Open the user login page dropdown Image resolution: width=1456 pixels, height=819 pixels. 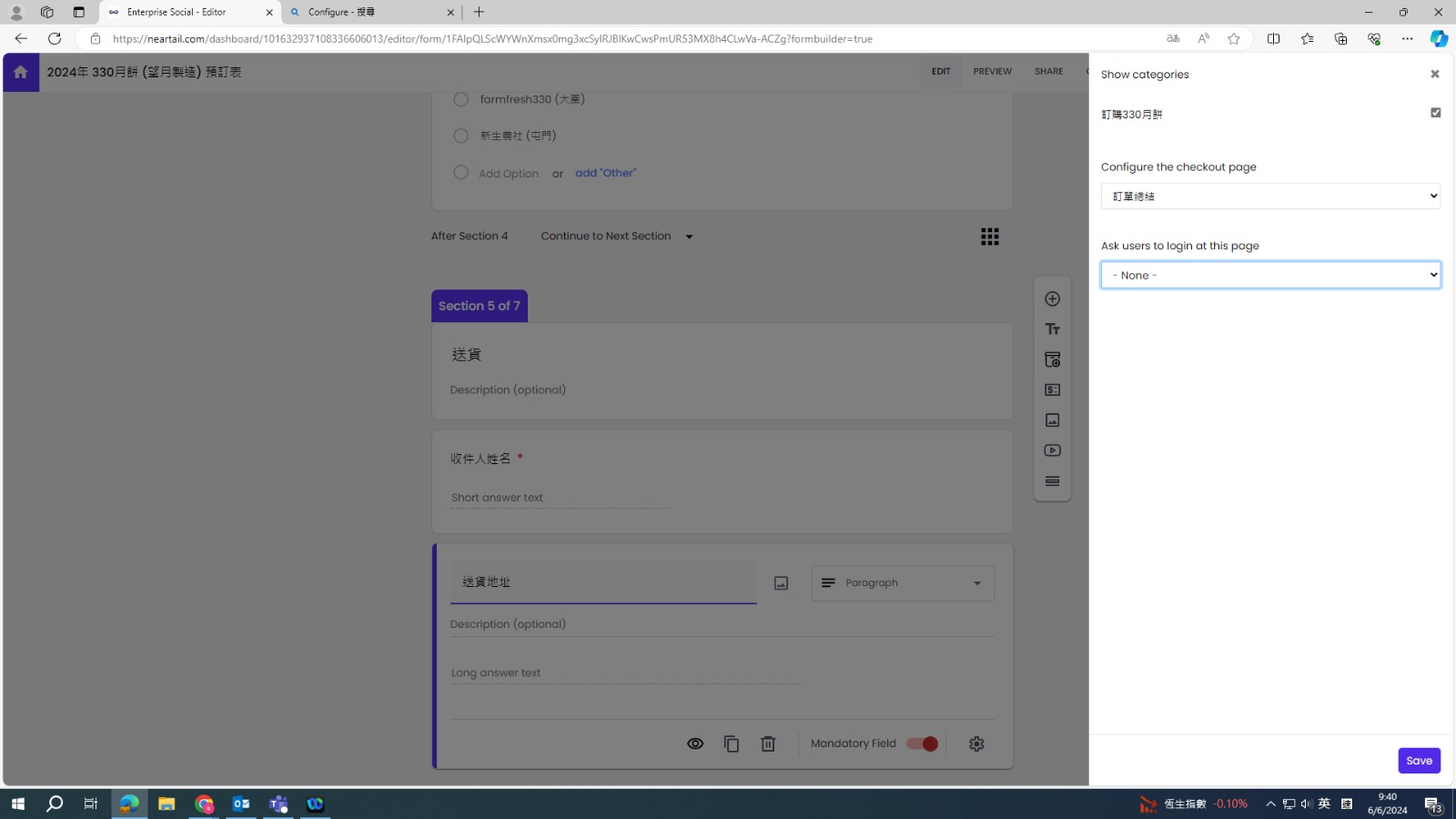click(1269, 275)
